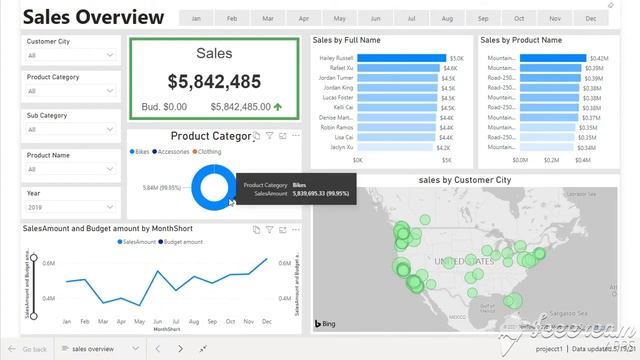This screenshot has height=360, width=640.
Task: Click the 5.84M (99.95%) donut label
Action: [162, 188]
